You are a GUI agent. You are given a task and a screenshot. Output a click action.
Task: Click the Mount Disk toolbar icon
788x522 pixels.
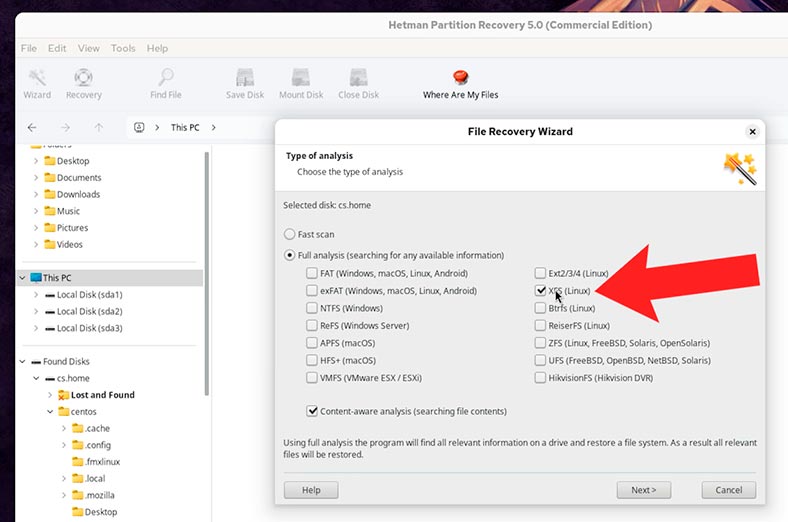301,77
